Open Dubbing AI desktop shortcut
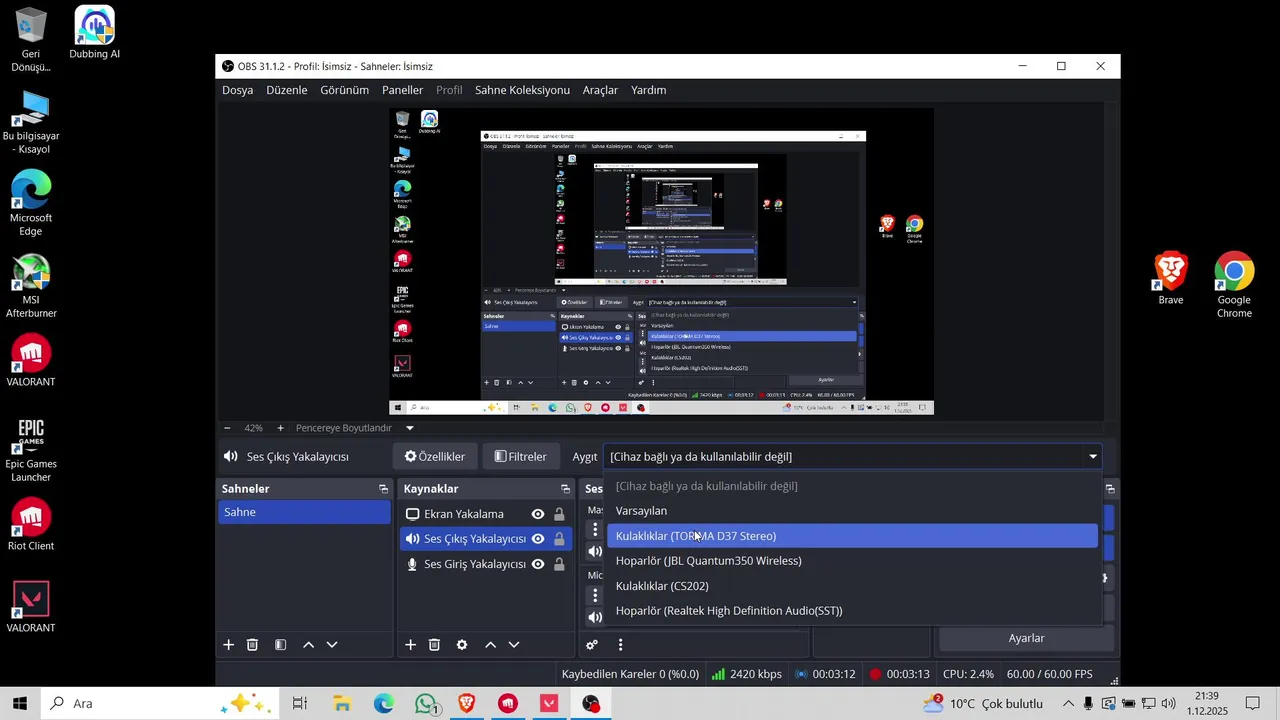Screen dimensions: 1280x720 [95, 32]
